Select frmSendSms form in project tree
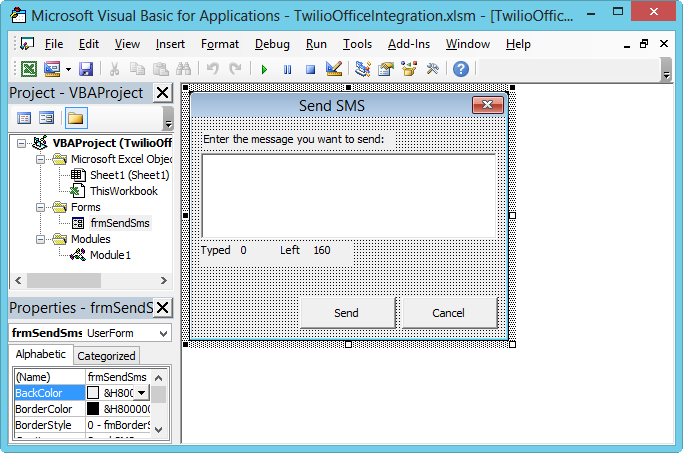The height and width of the screenshot is (453, 683). coord(120,223)
